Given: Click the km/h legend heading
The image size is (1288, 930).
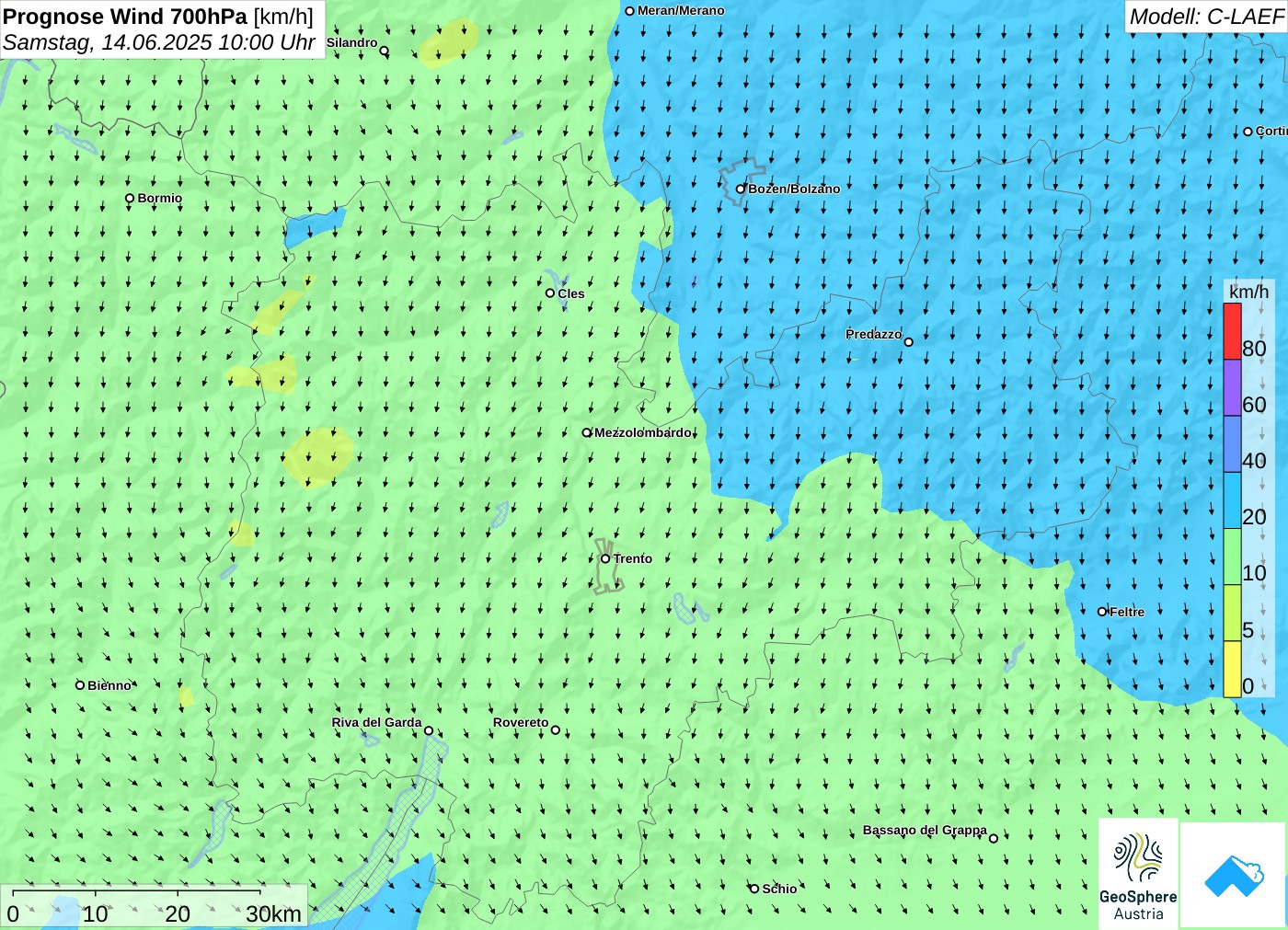Looking at the screenshot, I should [x=1248, y=292].
